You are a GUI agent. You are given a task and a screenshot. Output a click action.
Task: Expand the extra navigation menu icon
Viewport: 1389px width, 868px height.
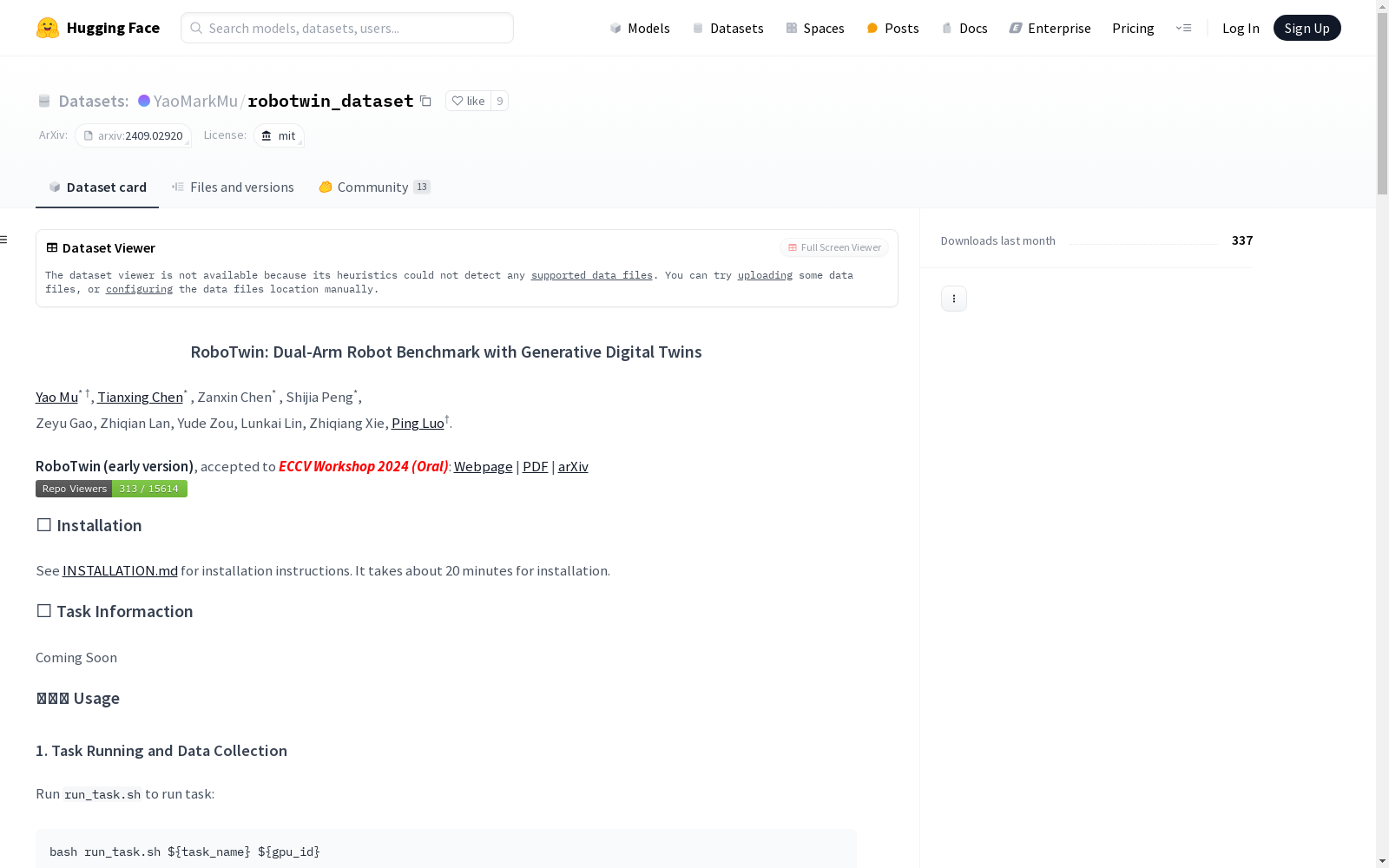1183,28
